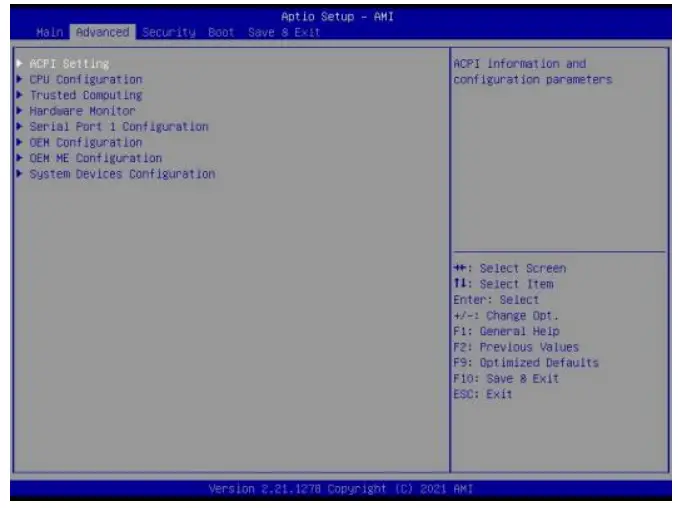Screen dimensions: 680x508
Task: Click the arrow beside Hardware Monitor
Action: (20, 110)
